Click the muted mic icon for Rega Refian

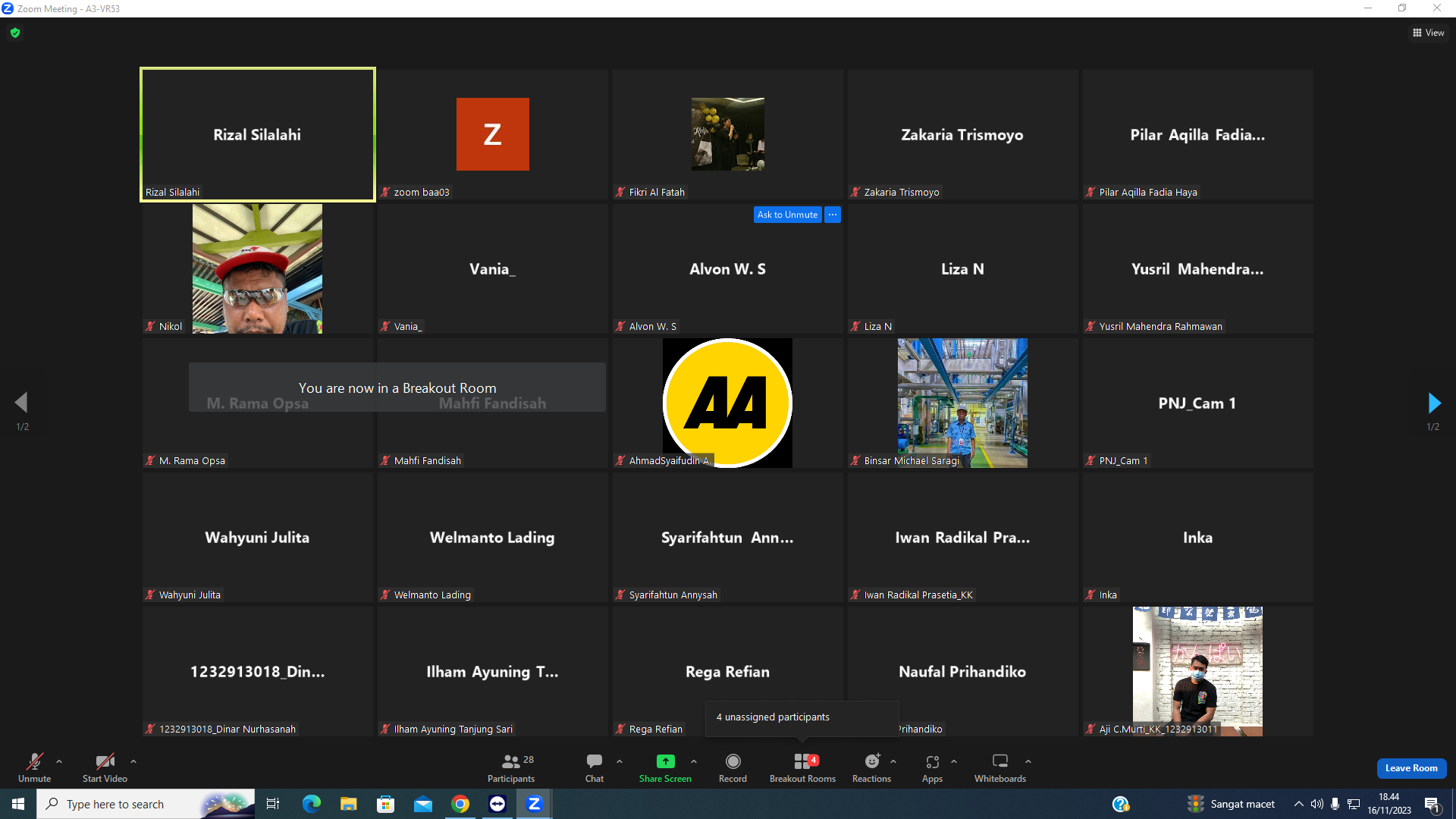tap(620, 729)
